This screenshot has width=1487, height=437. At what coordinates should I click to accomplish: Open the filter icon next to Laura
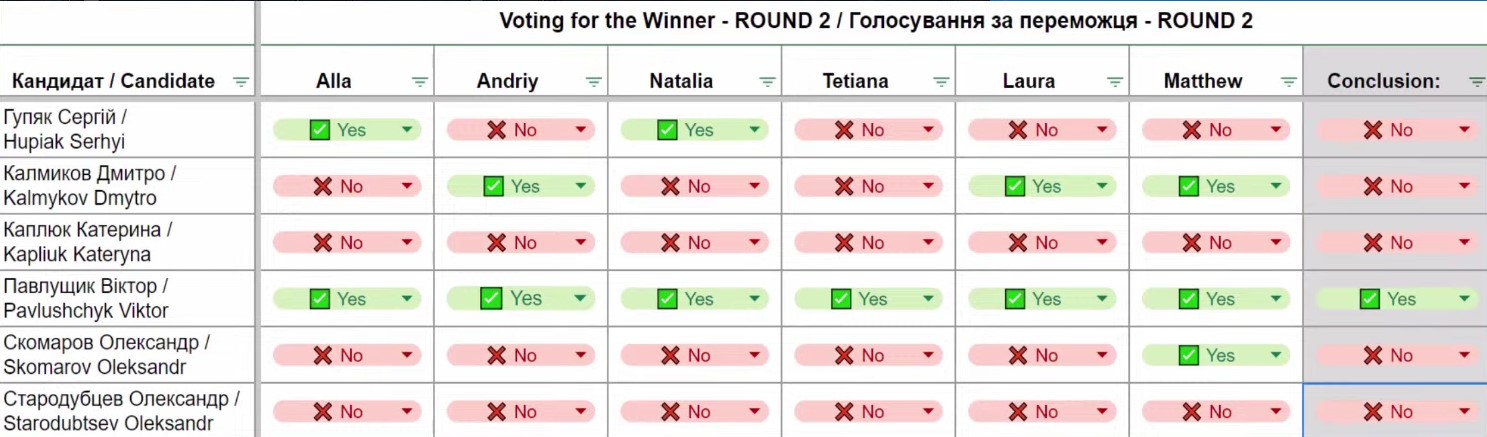1116,82
